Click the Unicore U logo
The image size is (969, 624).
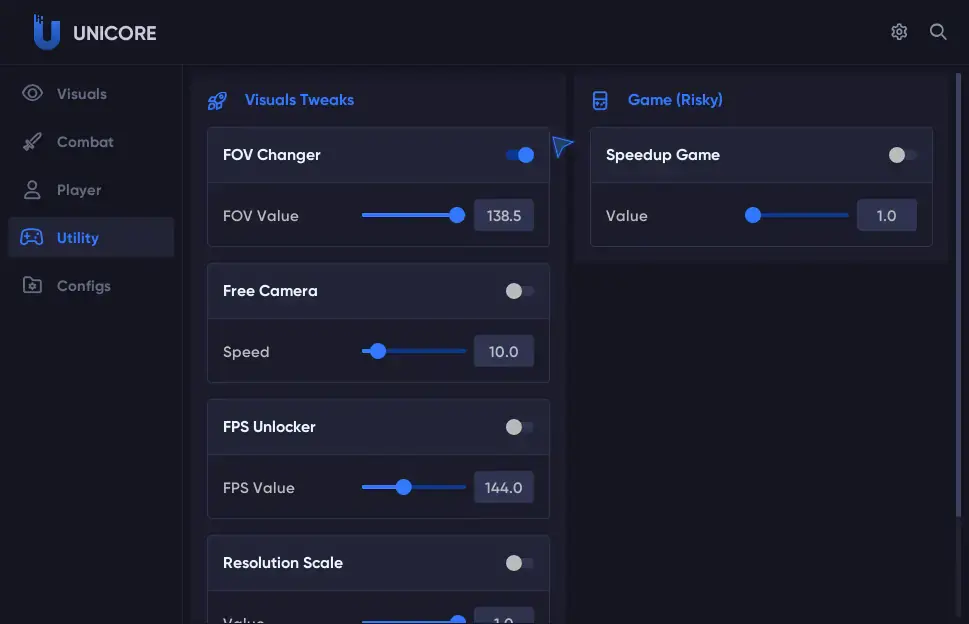[46, 32]
